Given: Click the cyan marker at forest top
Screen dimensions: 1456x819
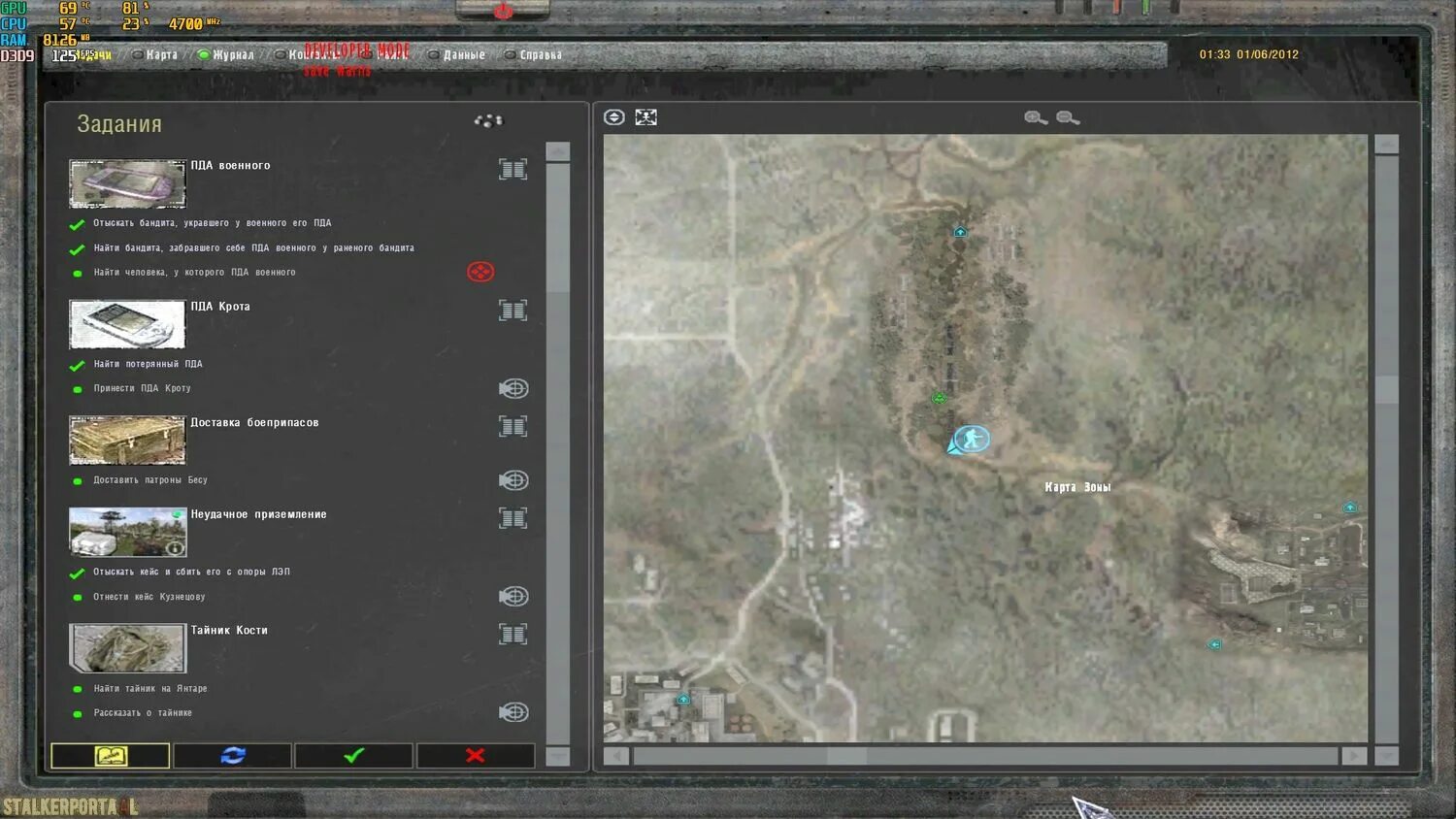Looking at the screenshot, I should [960, 232].
